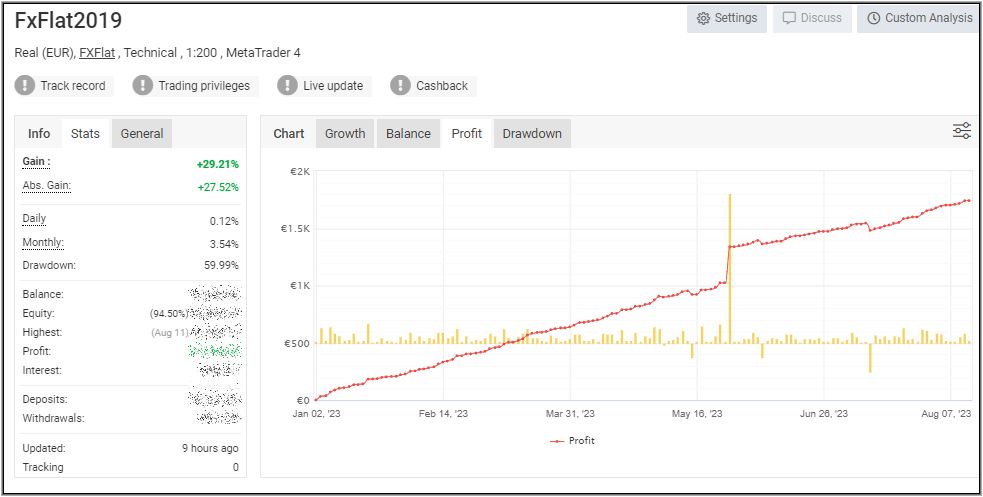Select the Balance chart tab

408,133
